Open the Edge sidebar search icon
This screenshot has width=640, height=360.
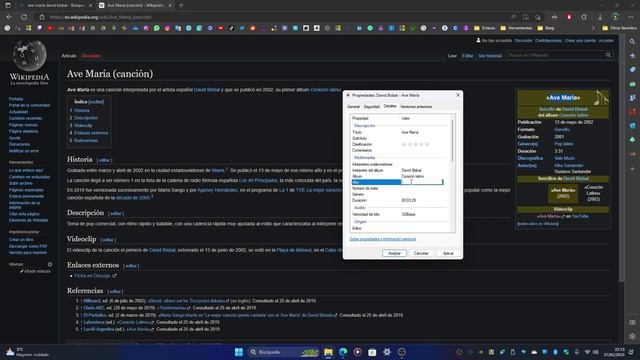click(x=632, y=42)
